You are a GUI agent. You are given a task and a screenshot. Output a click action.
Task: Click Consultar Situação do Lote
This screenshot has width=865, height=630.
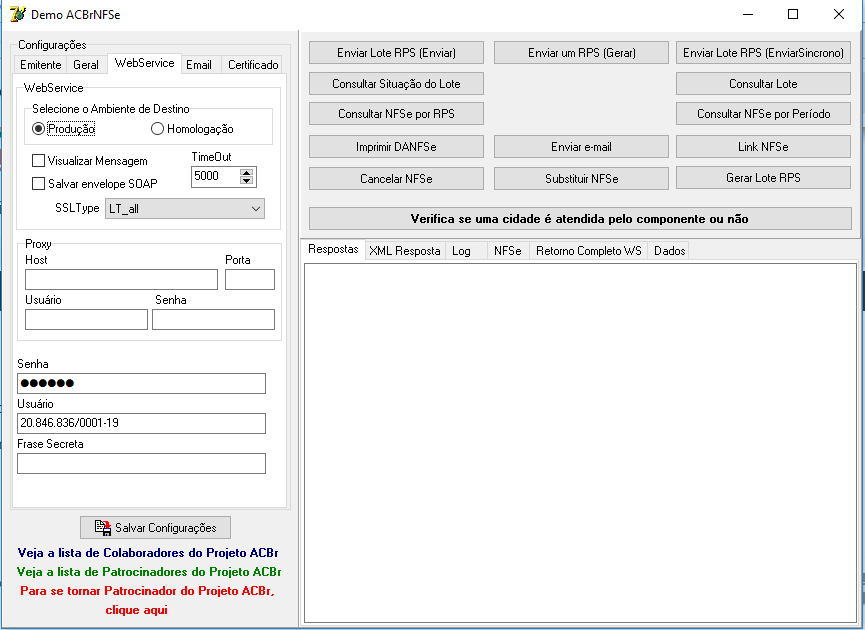pyautogui.click(x=396, y=83)
